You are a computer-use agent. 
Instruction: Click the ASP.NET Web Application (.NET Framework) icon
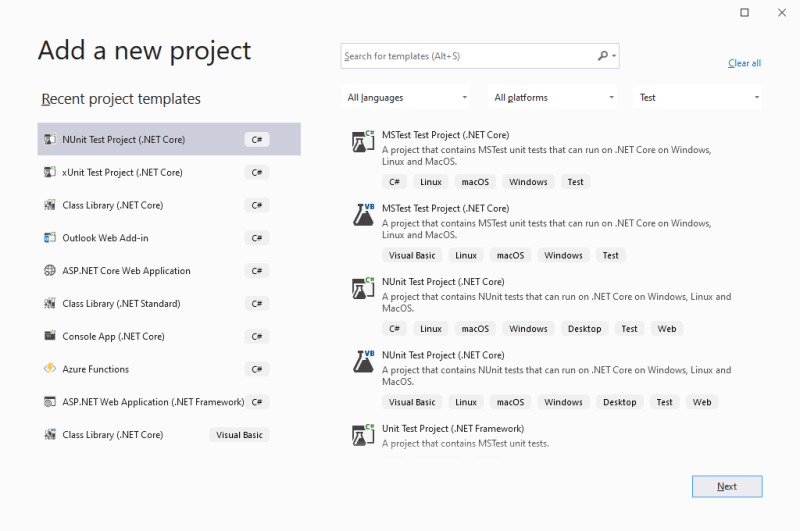point(49,402)
